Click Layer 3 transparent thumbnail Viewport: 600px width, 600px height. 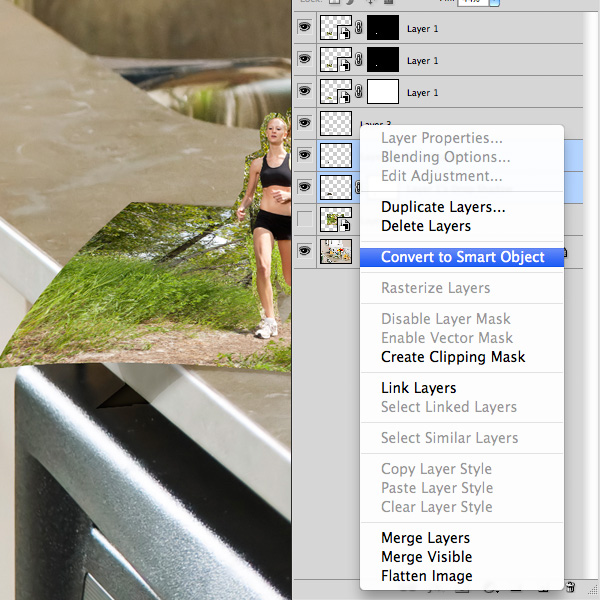pos(336,123)
